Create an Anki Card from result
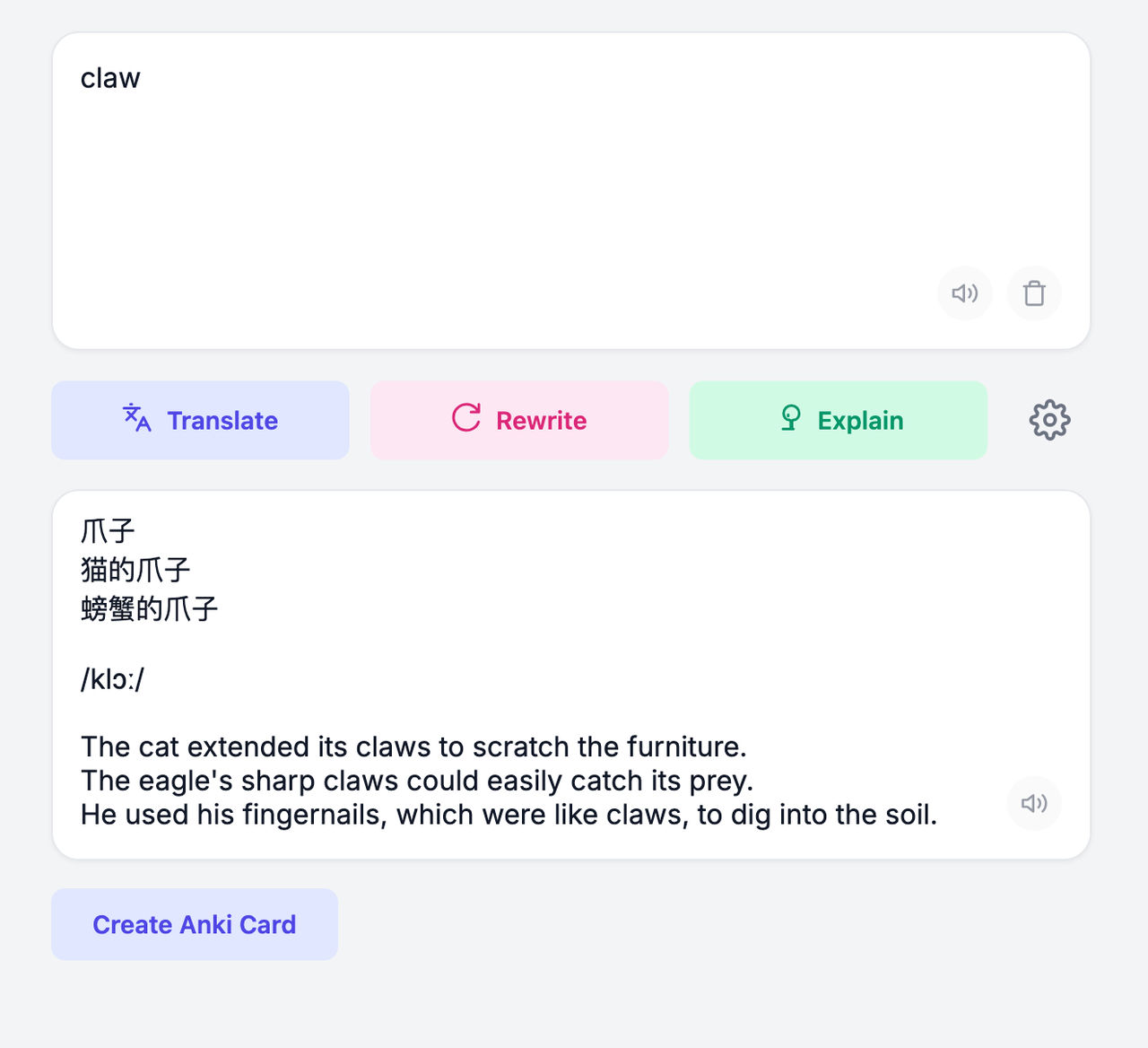 (195, 924)
